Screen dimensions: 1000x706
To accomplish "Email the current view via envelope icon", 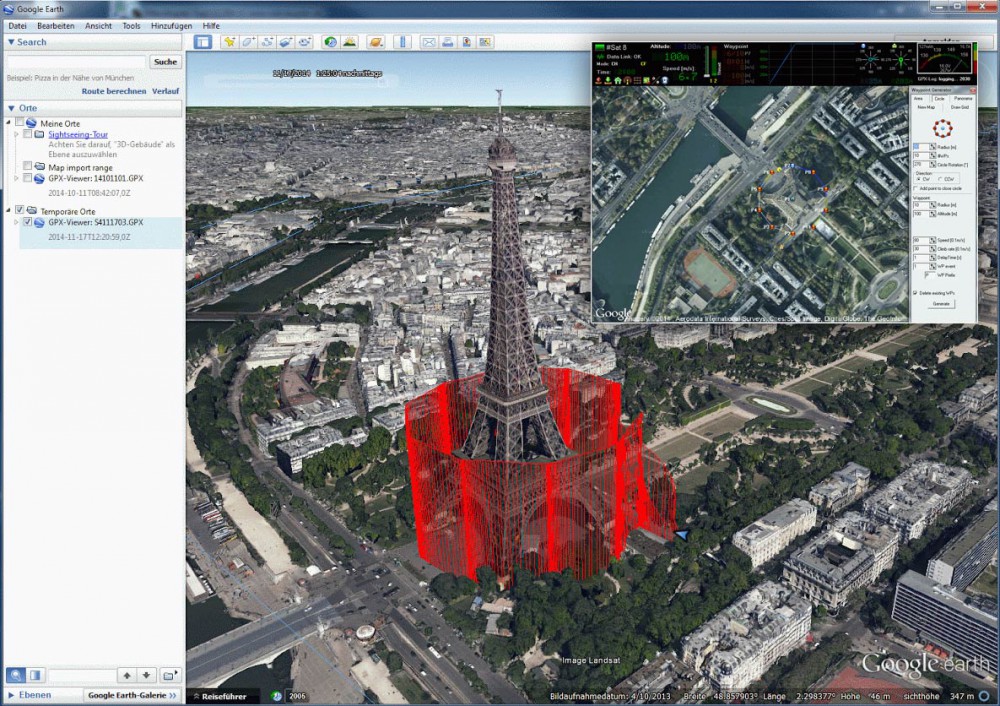I will click(x=429, y=42).
